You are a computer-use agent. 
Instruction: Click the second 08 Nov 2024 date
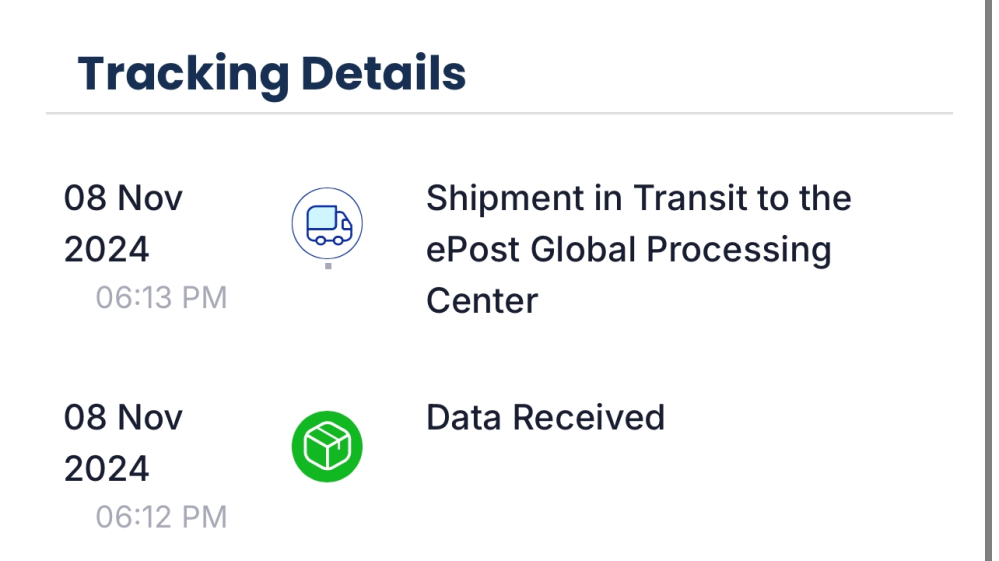coord(123,443)
